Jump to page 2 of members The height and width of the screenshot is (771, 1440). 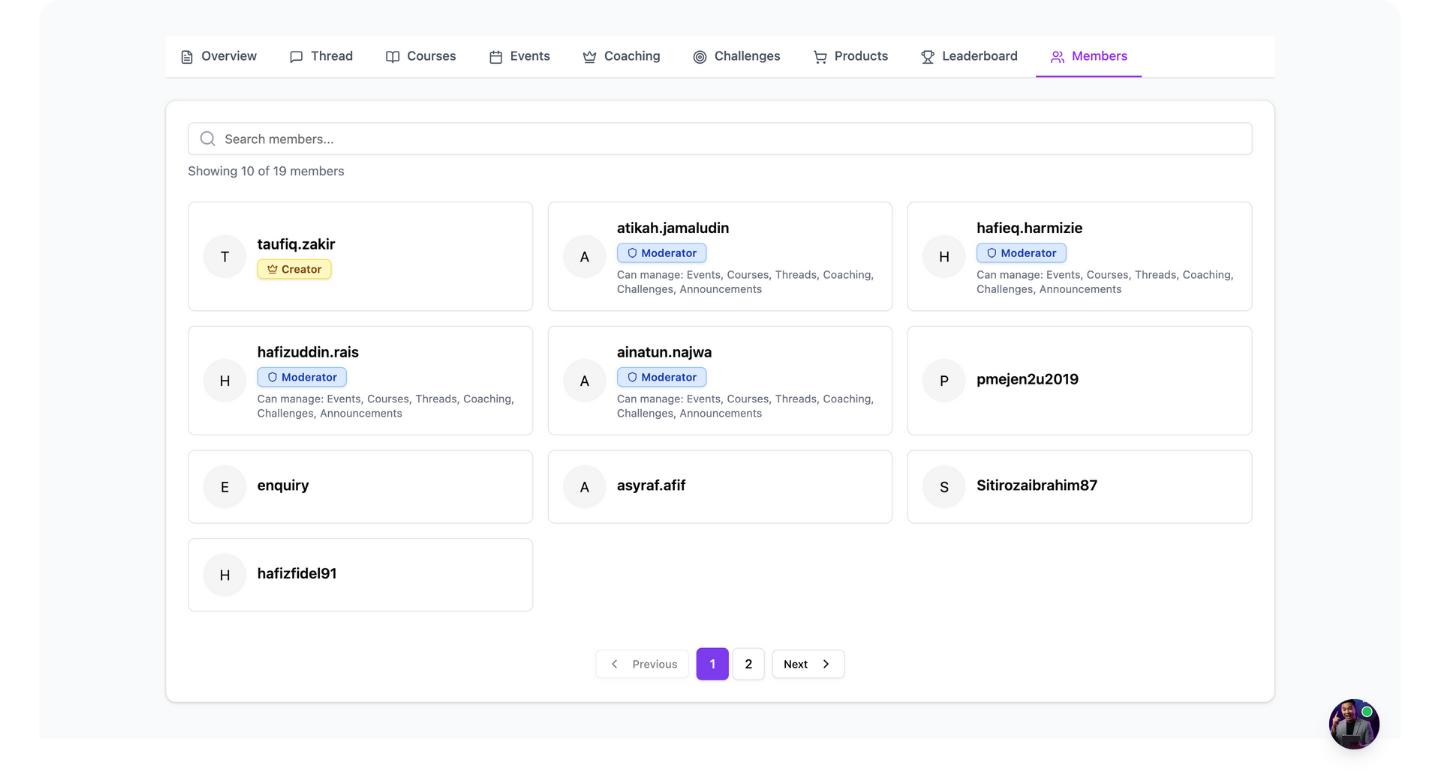tap(748, 664)
